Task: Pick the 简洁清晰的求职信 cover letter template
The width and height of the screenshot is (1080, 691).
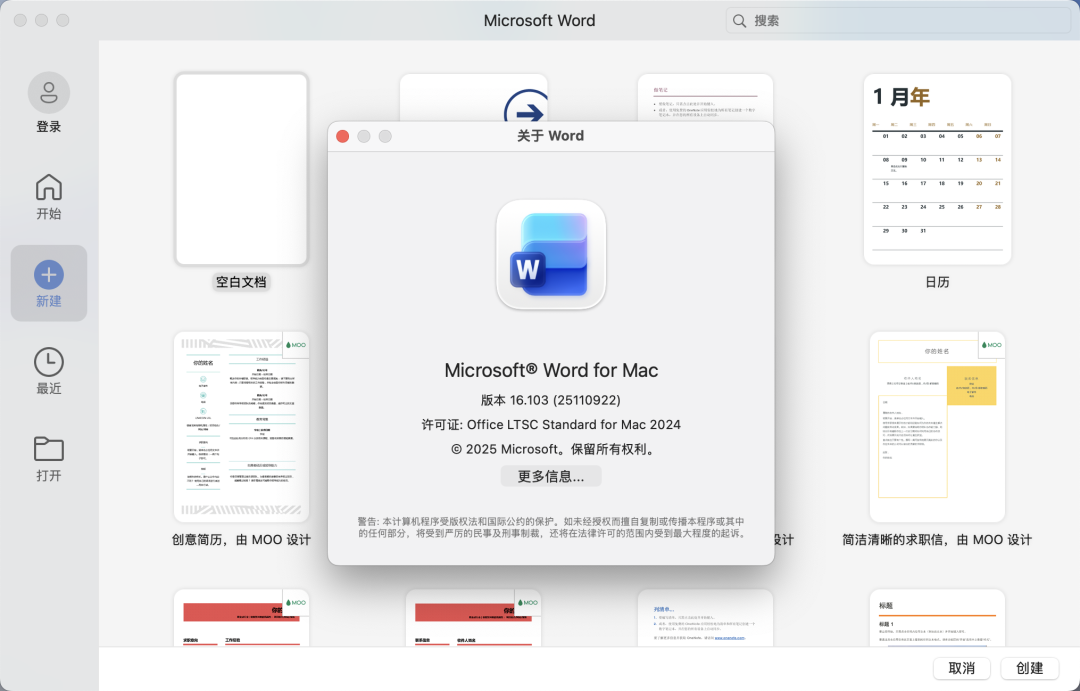Action: 937,427
